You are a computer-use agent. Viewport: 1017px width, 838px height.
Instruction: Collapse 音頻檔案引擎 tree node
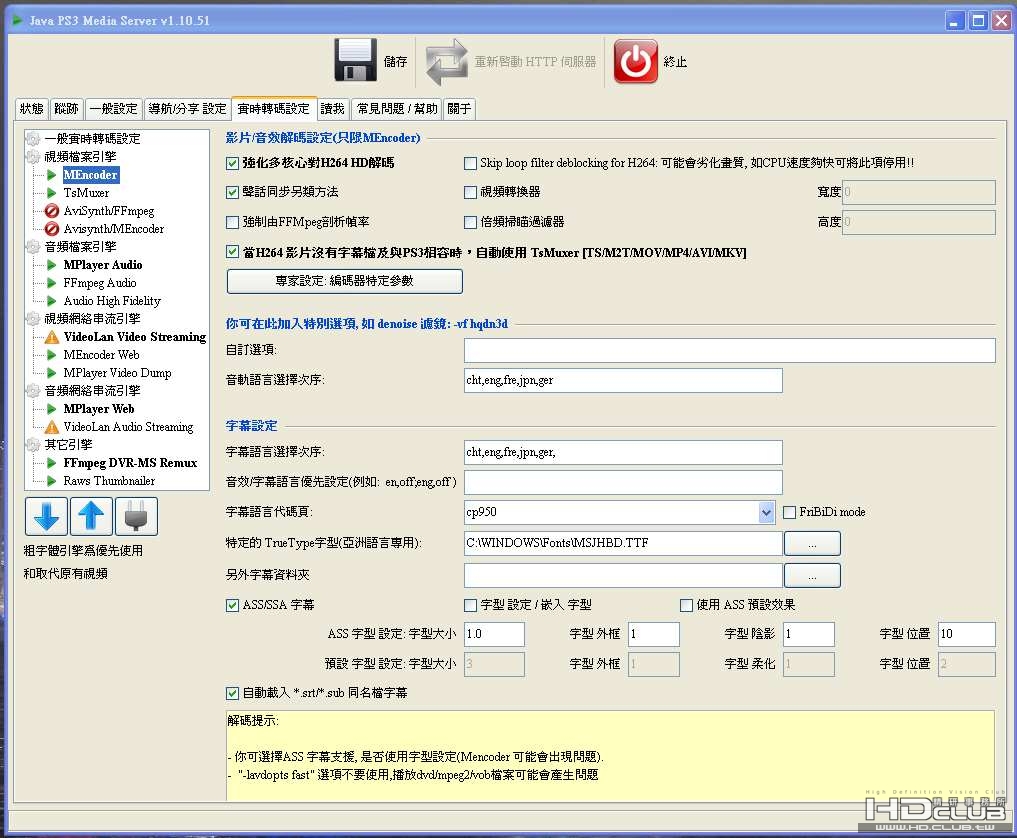pyautogui.click(x=32, y=246)
